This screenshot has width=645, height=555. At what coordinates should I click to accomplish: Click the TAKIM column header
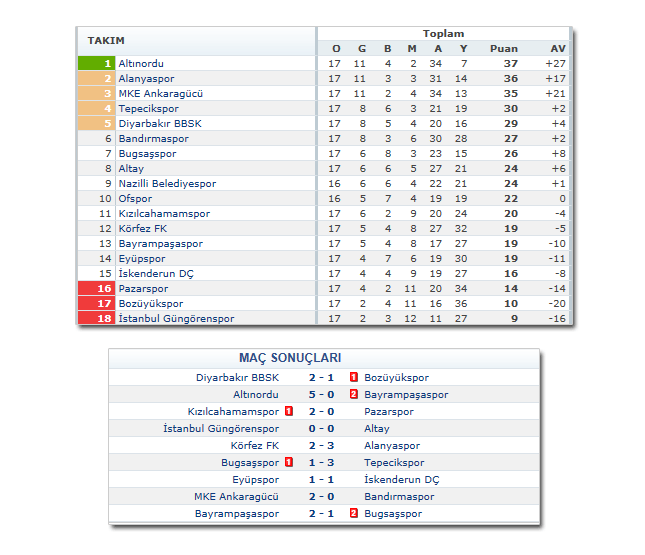tap(106, 40)
